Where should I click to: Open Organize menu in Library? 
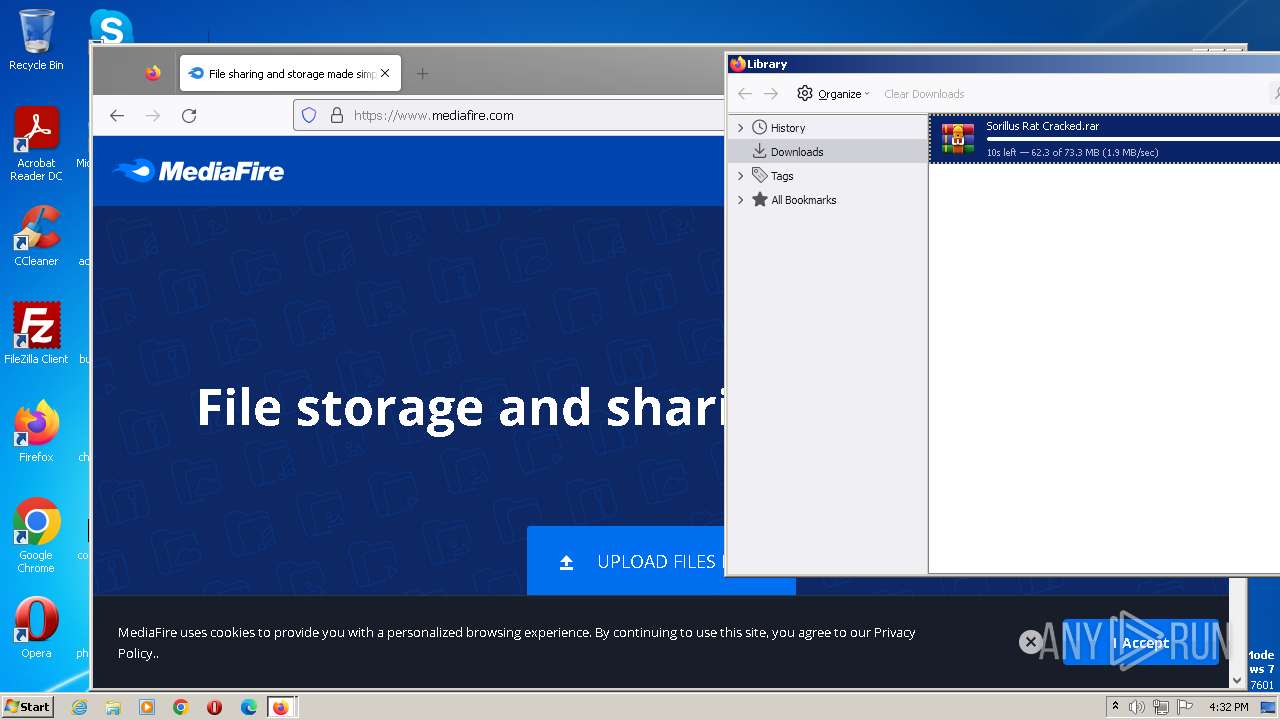pyautogui.click(x=833, y=93)
